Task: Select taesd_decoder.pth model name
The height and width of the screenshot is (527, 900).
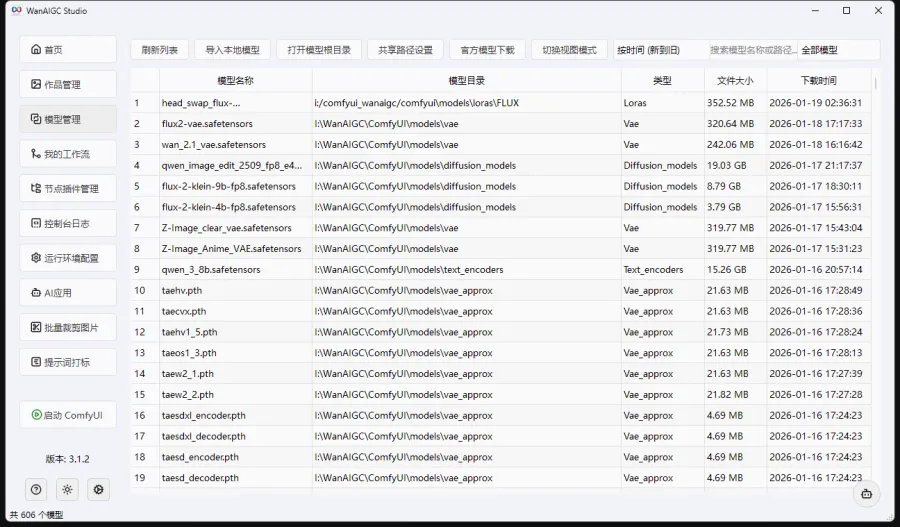Action: pyautogui.click(x=200, y=478)
